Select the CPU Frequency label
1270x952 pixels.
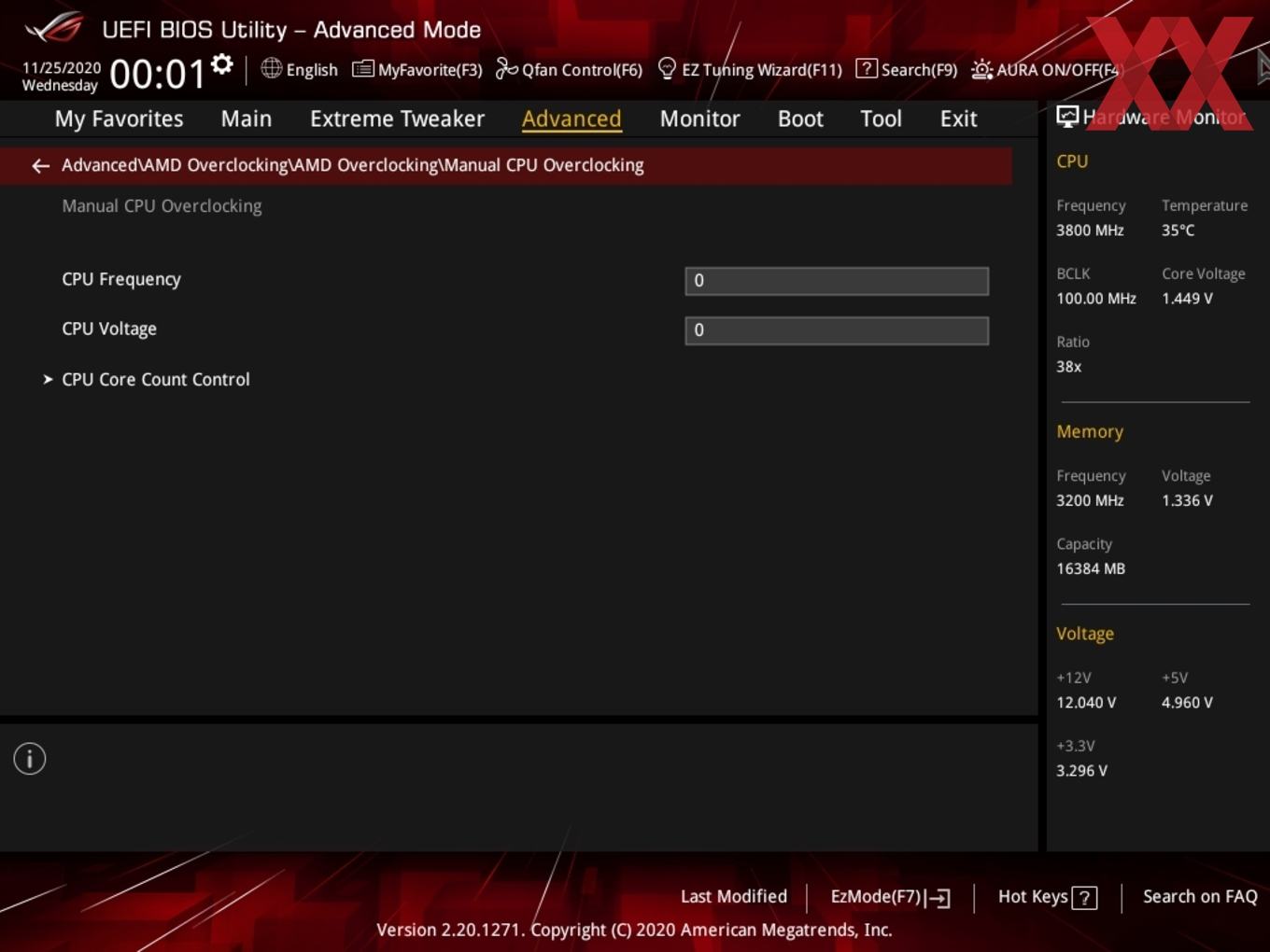tap(121, 279)
